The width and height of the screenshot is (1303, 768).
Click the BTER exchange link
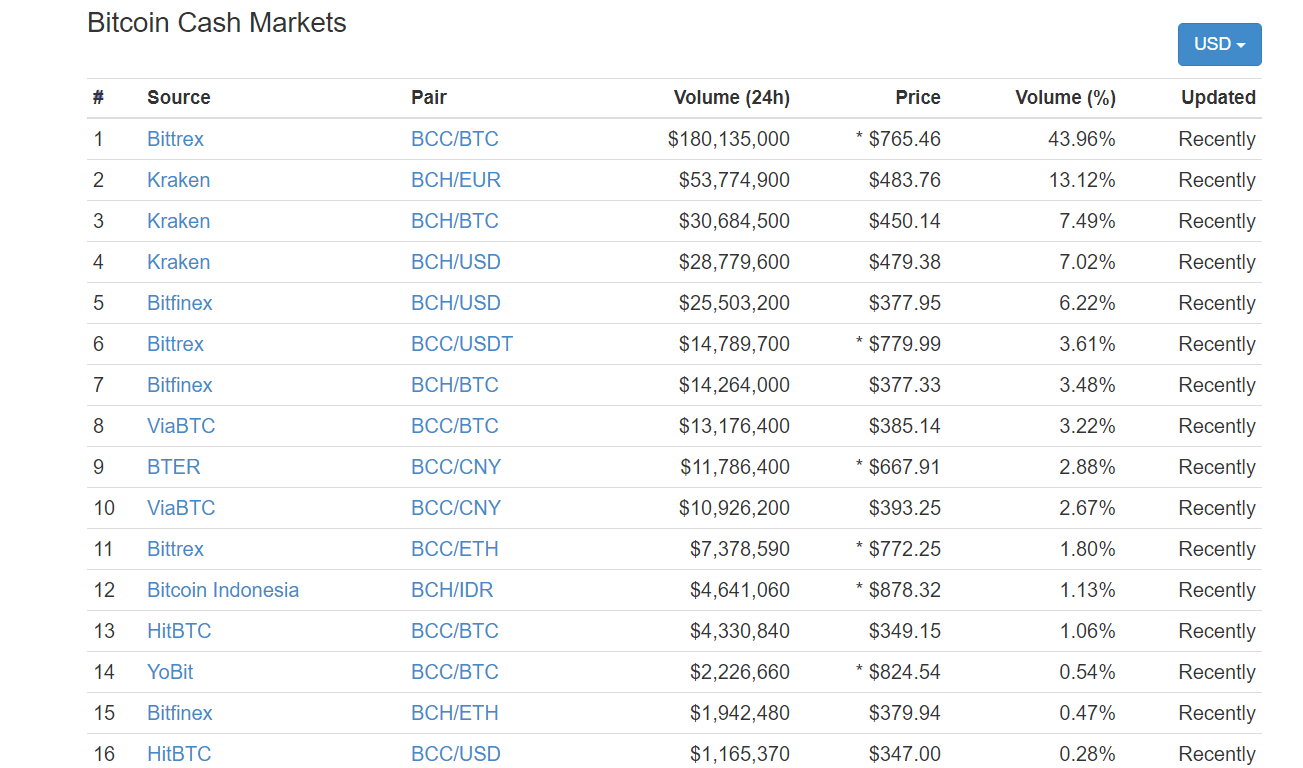pos(173,467)
